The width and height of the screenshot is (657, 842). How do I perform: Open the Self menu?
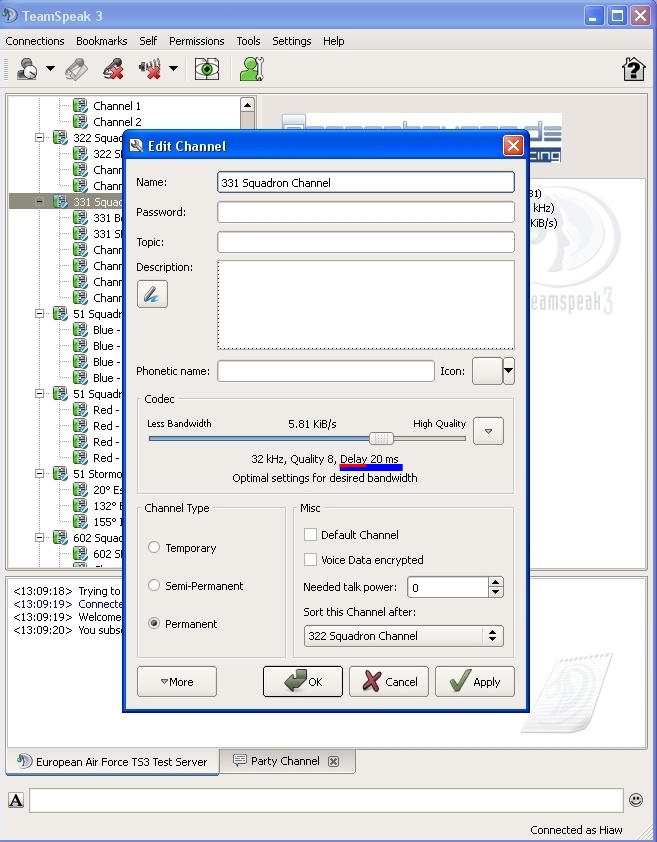coord(148,41)
